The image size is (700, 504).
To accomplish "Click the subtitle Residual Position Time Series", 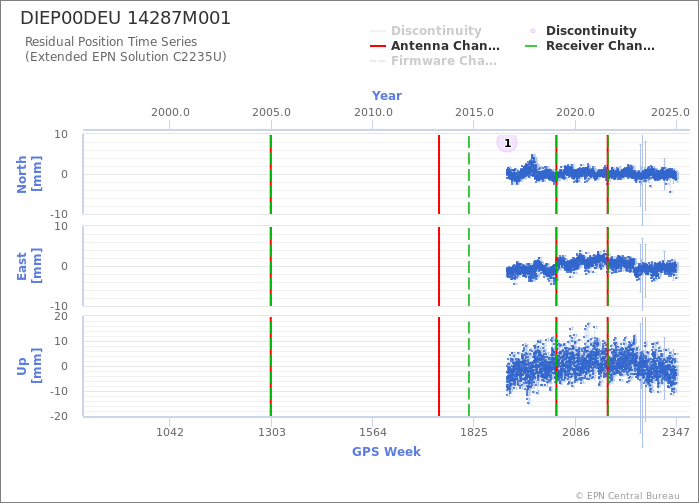I will (x=111, y=42).
